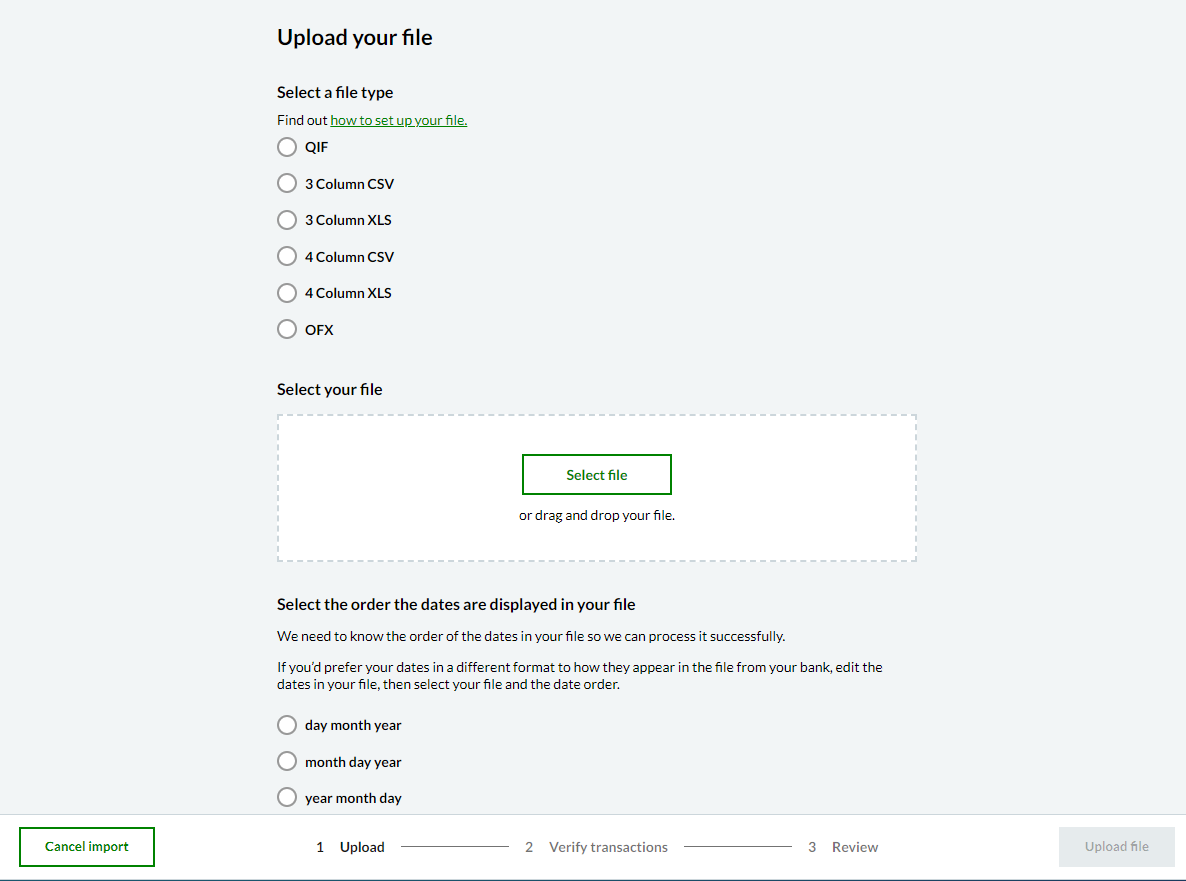Image resolution: width=1186 pixels, height=881 pixels.
Task: Select 3 Column XLS radio button
Action: (287, 220)
